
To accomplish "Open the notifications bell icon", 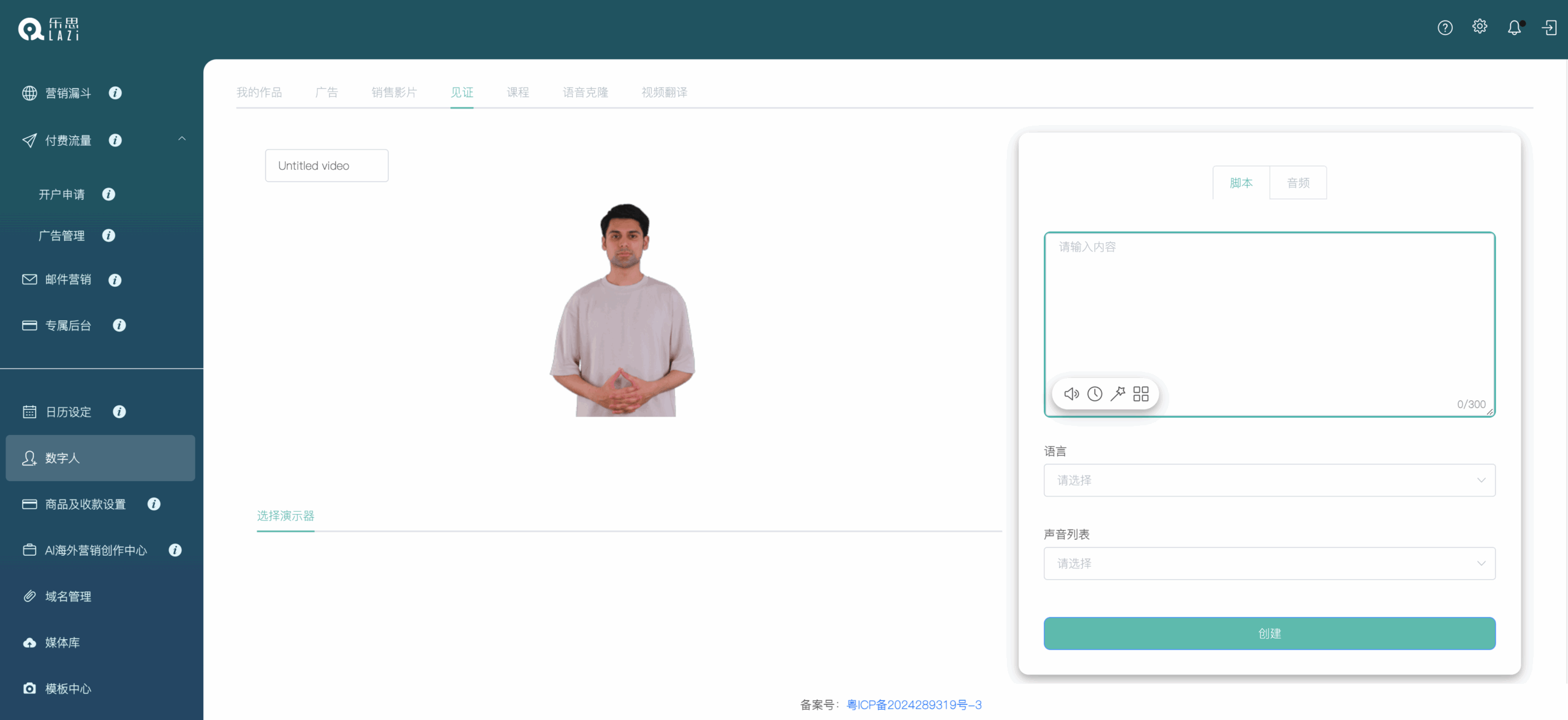I will click(1514, 28).
